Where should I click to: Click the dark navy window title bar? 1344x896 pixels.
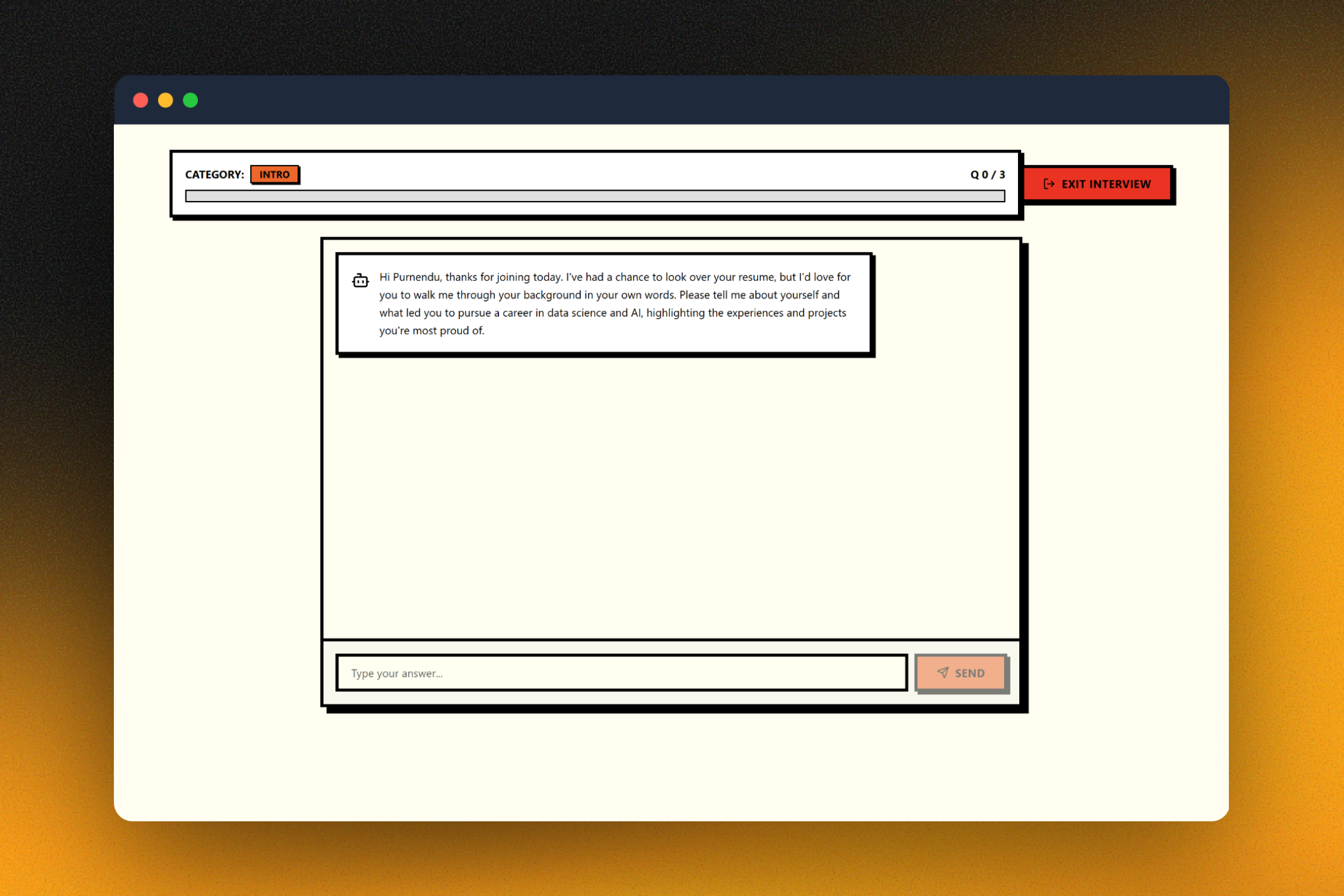tap(684, 100)
